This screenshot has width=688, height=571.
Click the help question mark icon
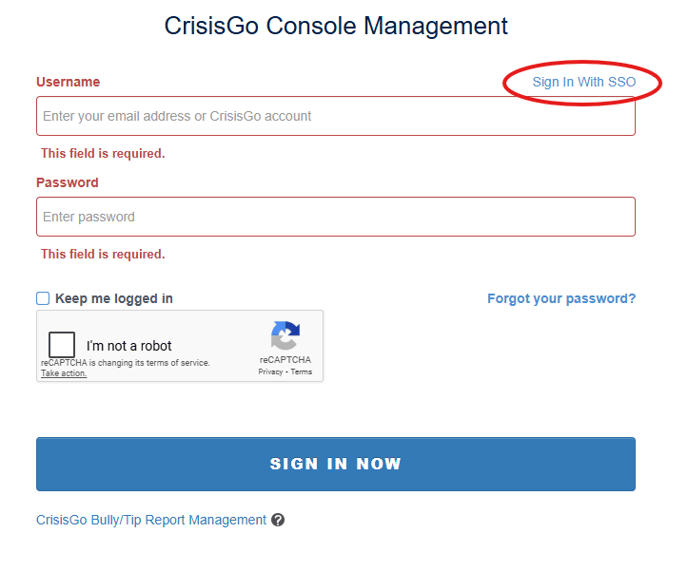pos(278,520)
